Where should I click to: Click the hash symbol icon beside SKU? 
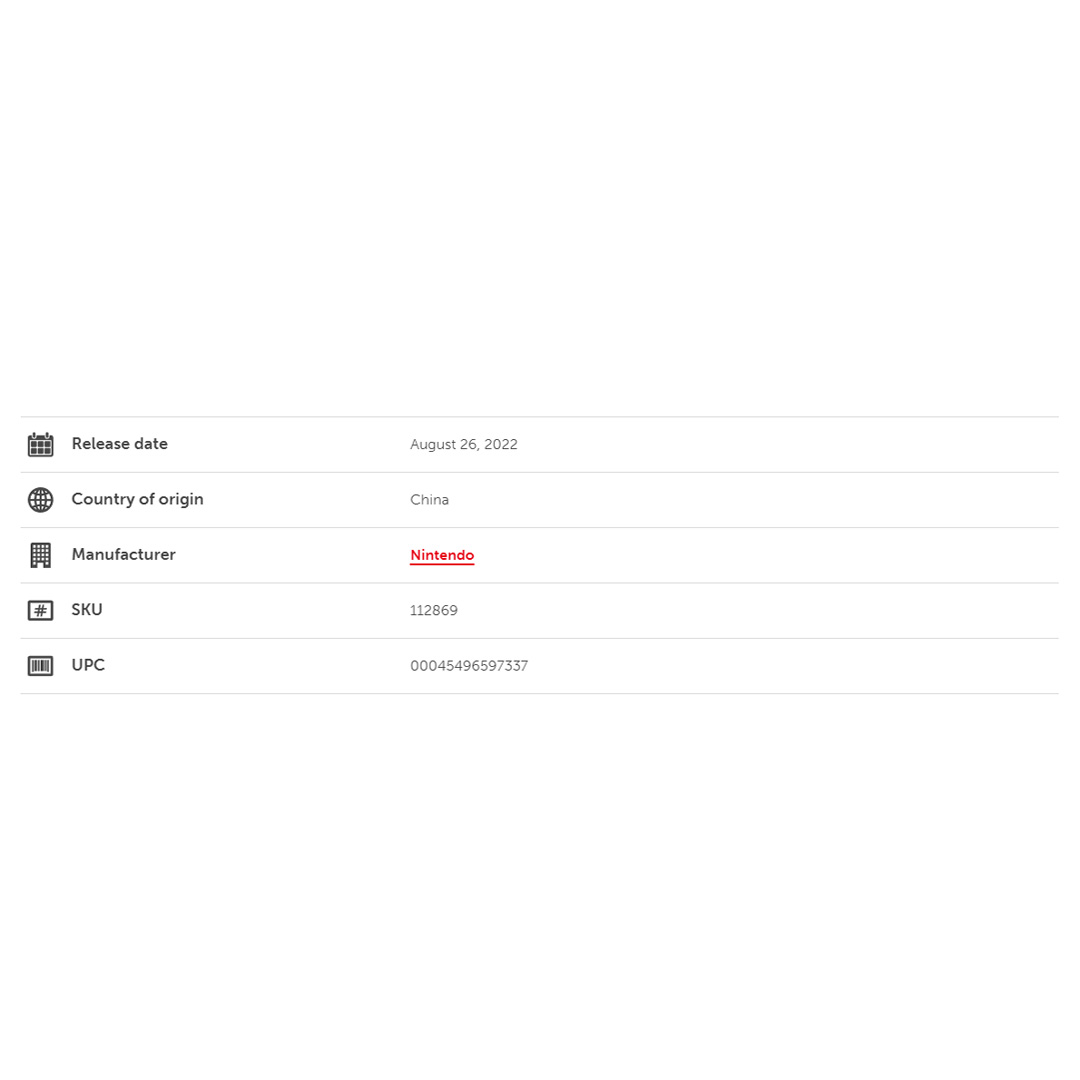(x=40, y=611)
